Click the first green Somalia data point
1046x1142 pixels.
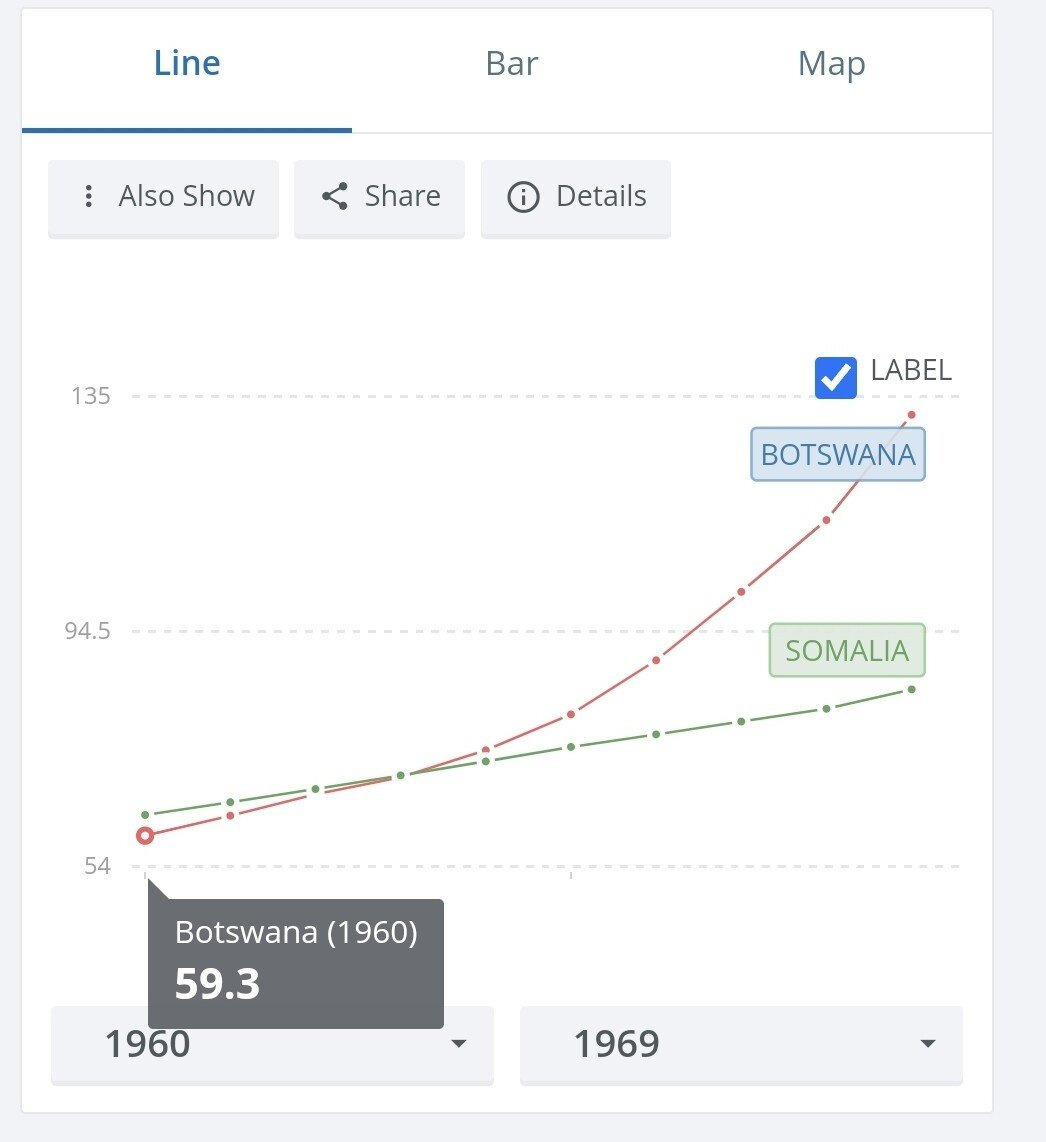145,815
